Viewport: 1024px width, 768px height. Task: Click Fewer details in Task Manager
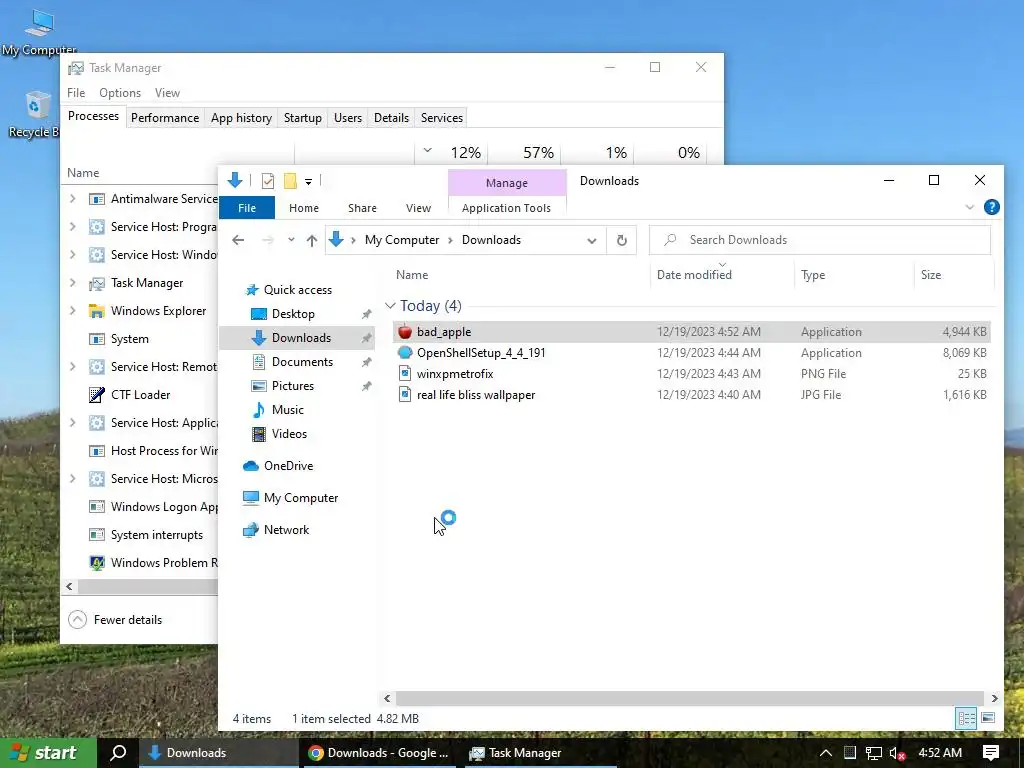click(116, 620)
